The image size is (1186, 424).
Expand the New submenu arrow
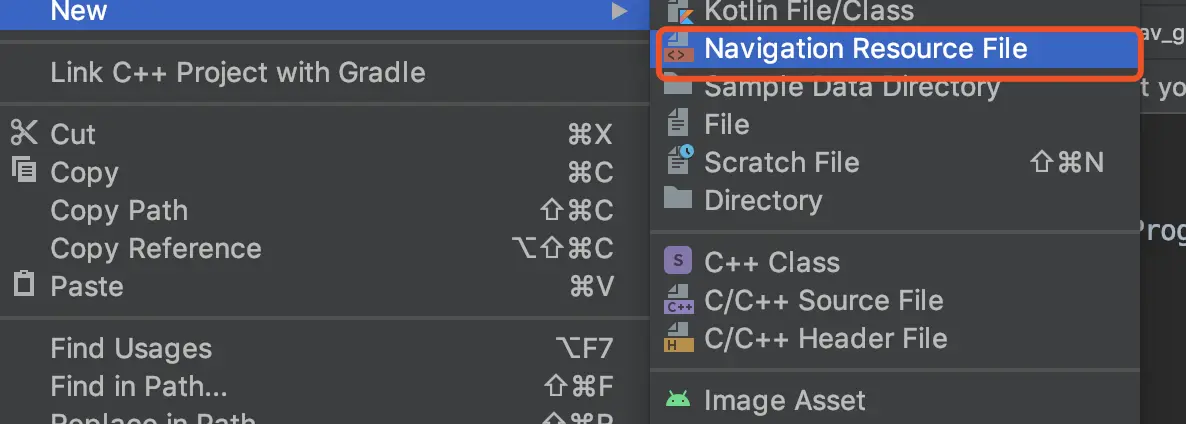[x=619, y=12]
